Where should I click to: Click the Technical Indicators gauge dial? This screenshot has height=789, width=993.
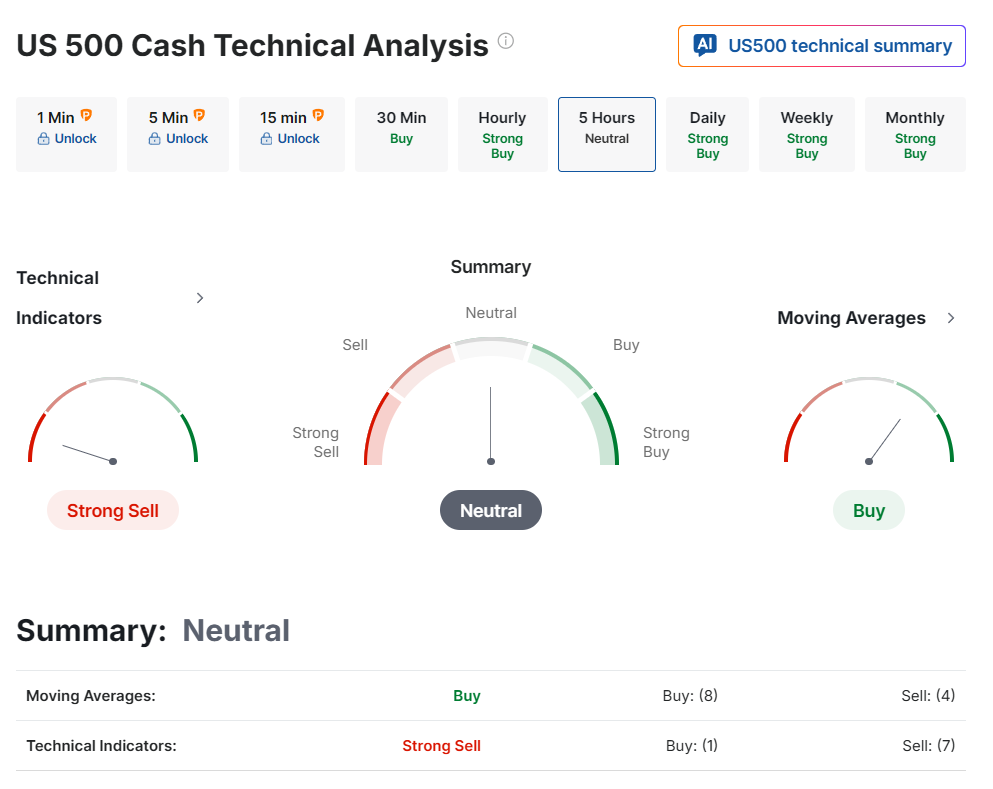113,421
